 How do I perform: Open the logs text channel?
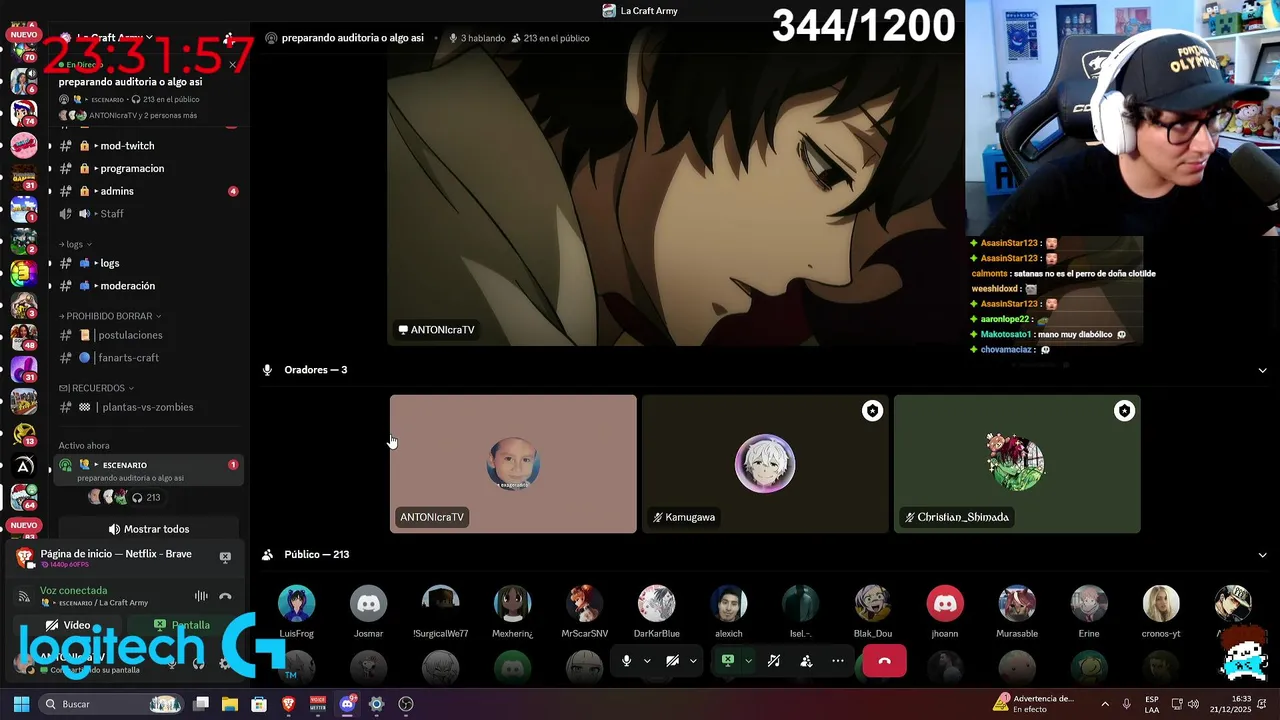pos(148,263)
